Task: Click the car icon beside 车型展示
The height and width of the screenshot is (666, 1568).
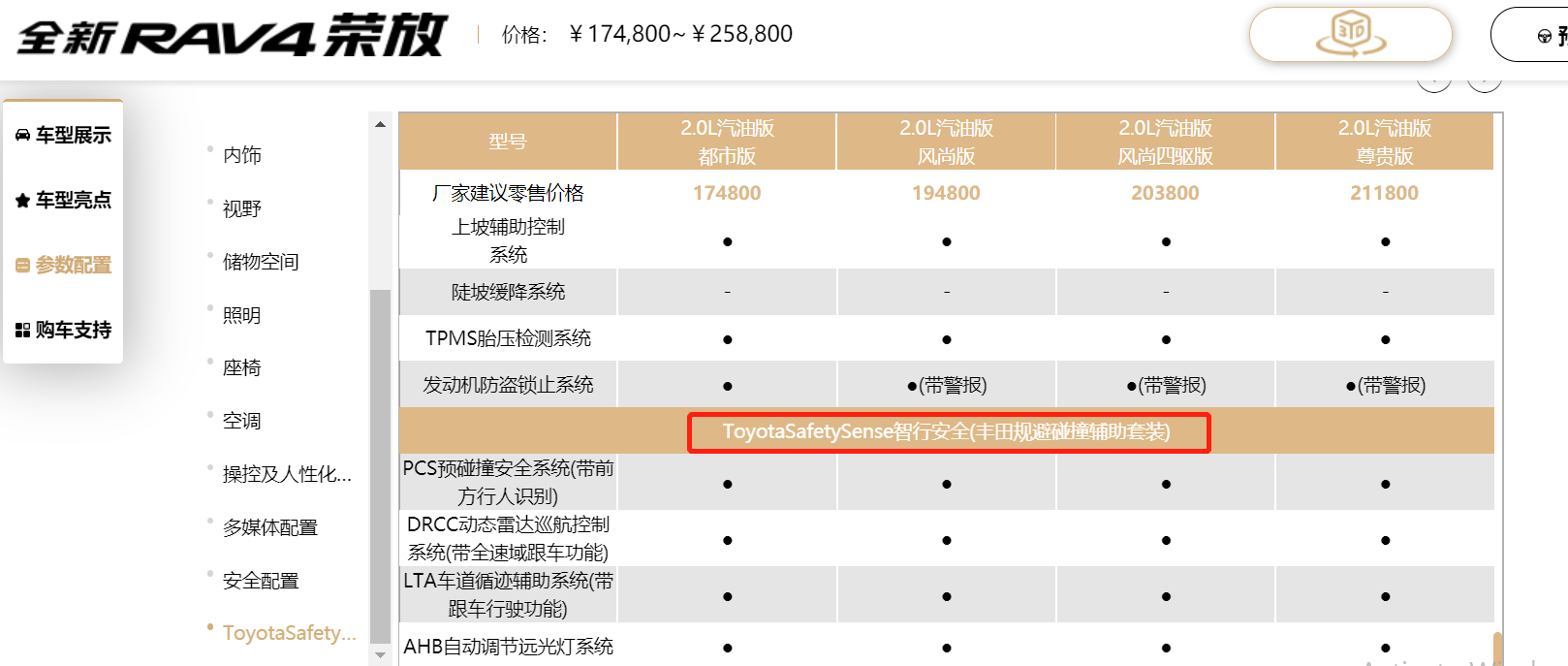Action: 22,135
